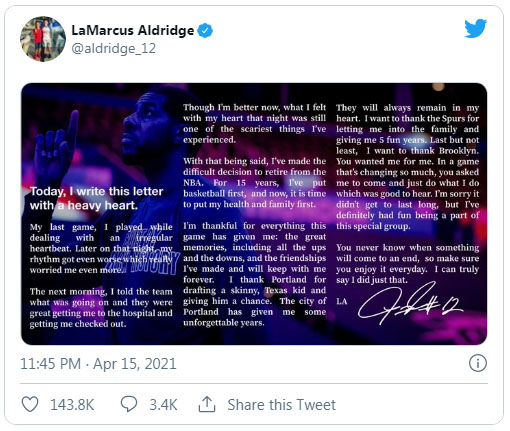Click the handwritten #12 signature in the image
This screenshot has height=431, width=510.
410,304
